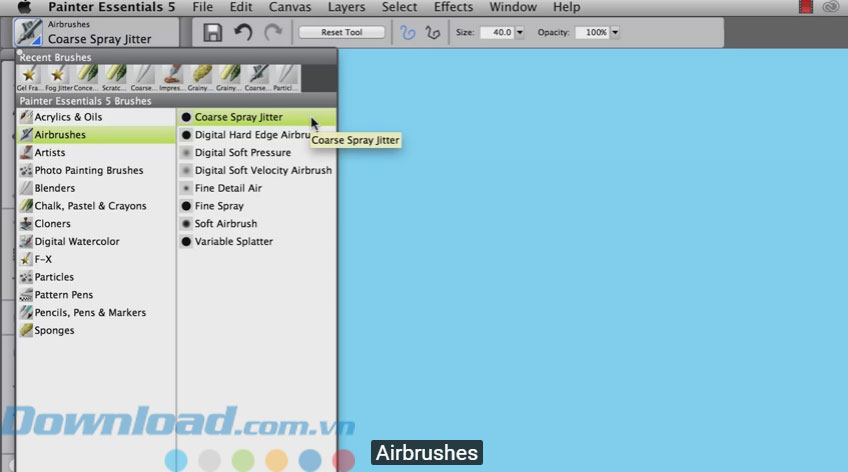Select the Straight Line Strokes icon
The image size is (848, 472).
(x=433, y=32)
